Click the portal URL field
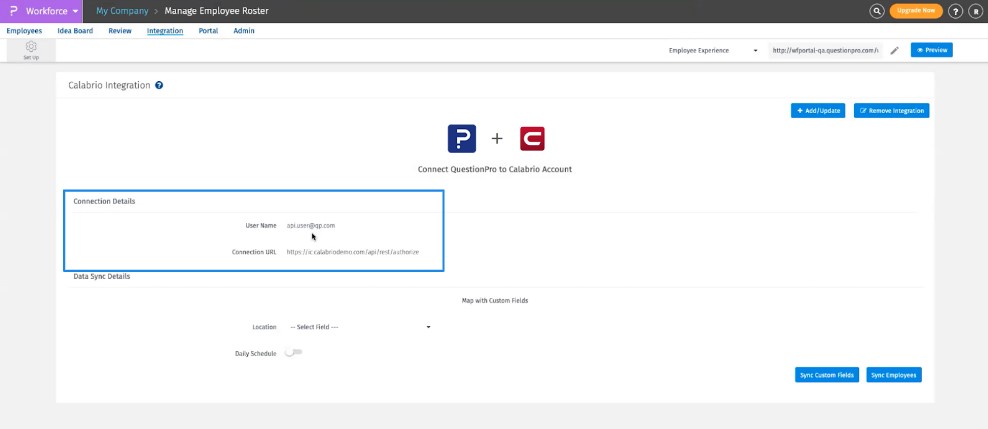Viewport: 988px width, 429px height. pos(825,50)
